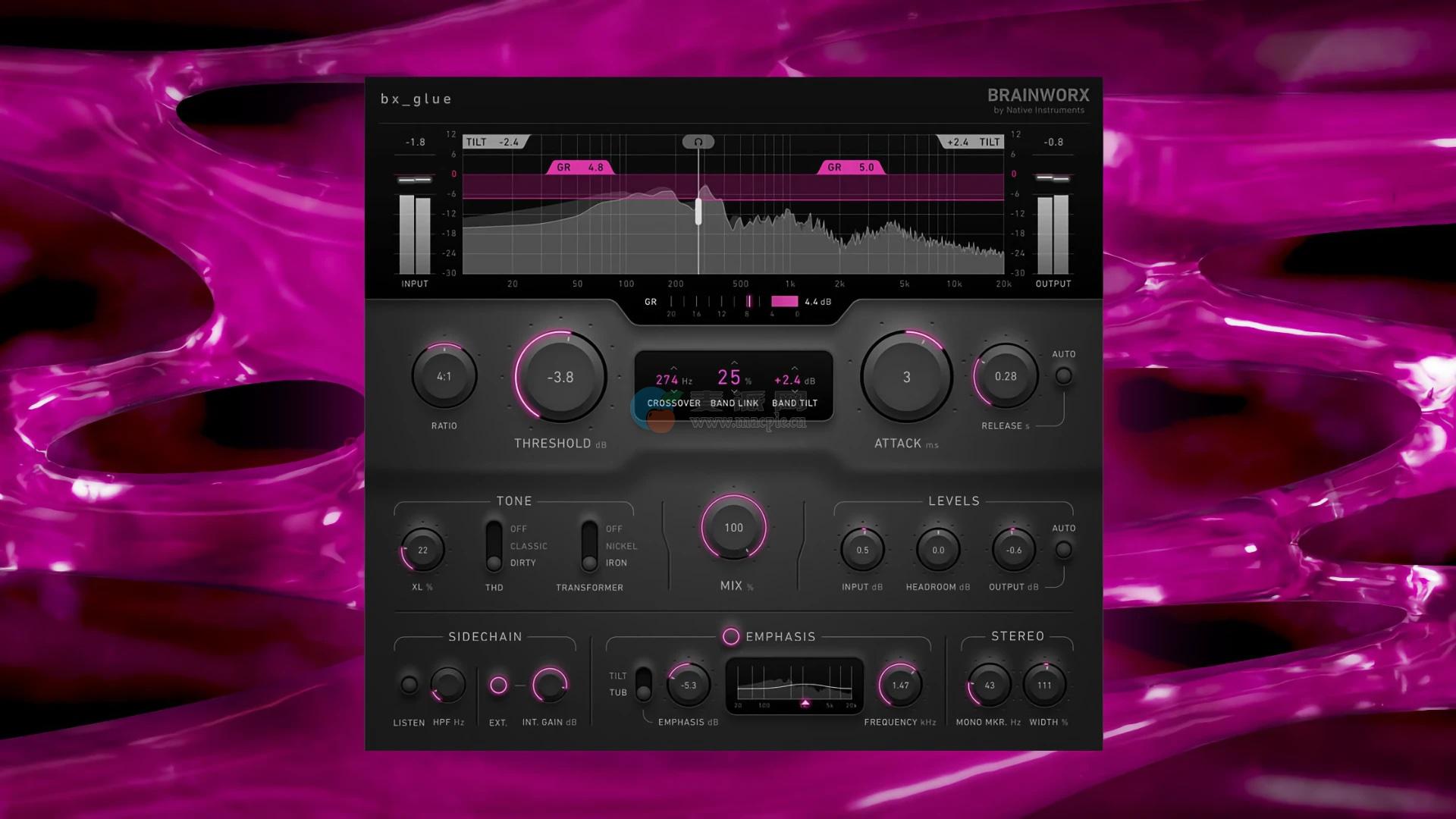1456x819 pixels.
Task: Click the Sidechain HPF Hz knob
Action: [448, 685]
